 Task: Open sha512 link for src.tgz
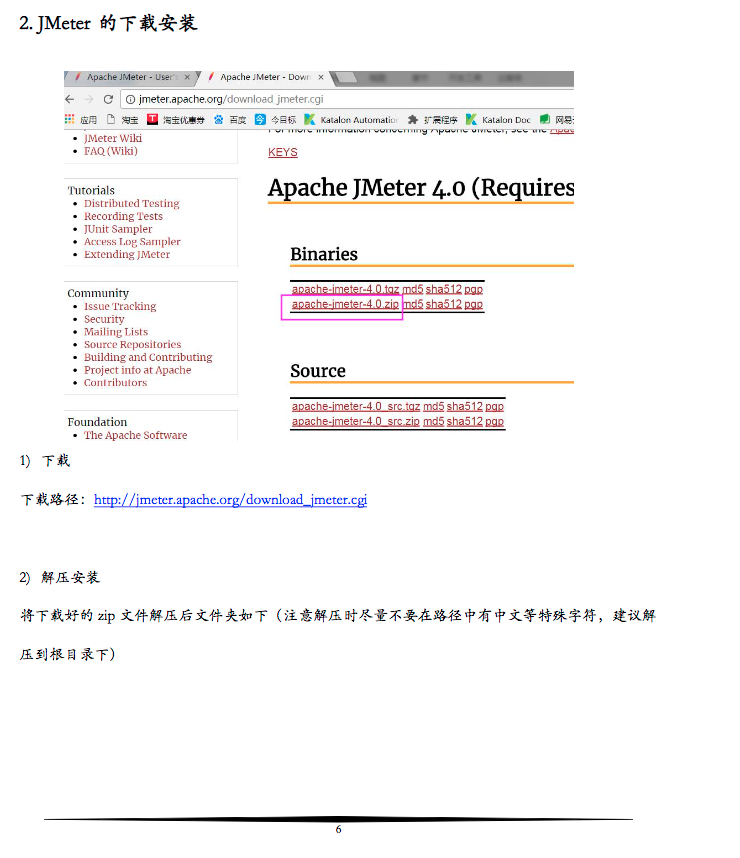pyautogui.click(x=465, y=407)
